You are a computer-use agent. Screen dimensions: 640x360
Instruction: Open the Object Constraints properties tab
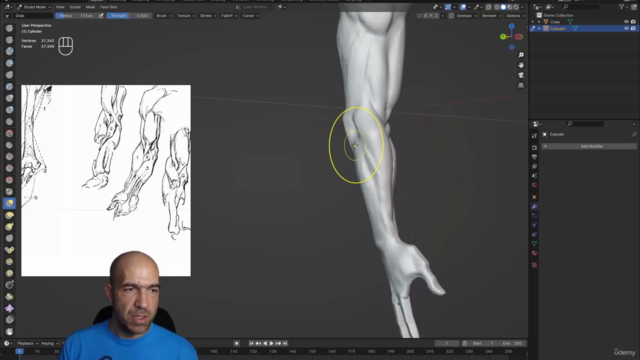click(534, 234)
